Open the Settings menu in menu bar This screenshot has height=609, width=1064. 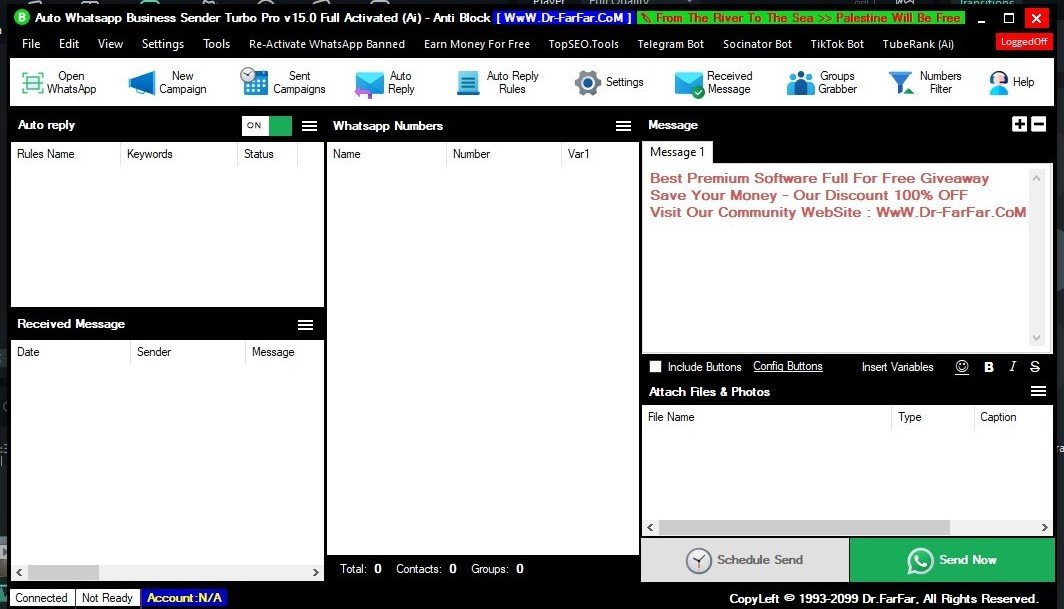163,44
